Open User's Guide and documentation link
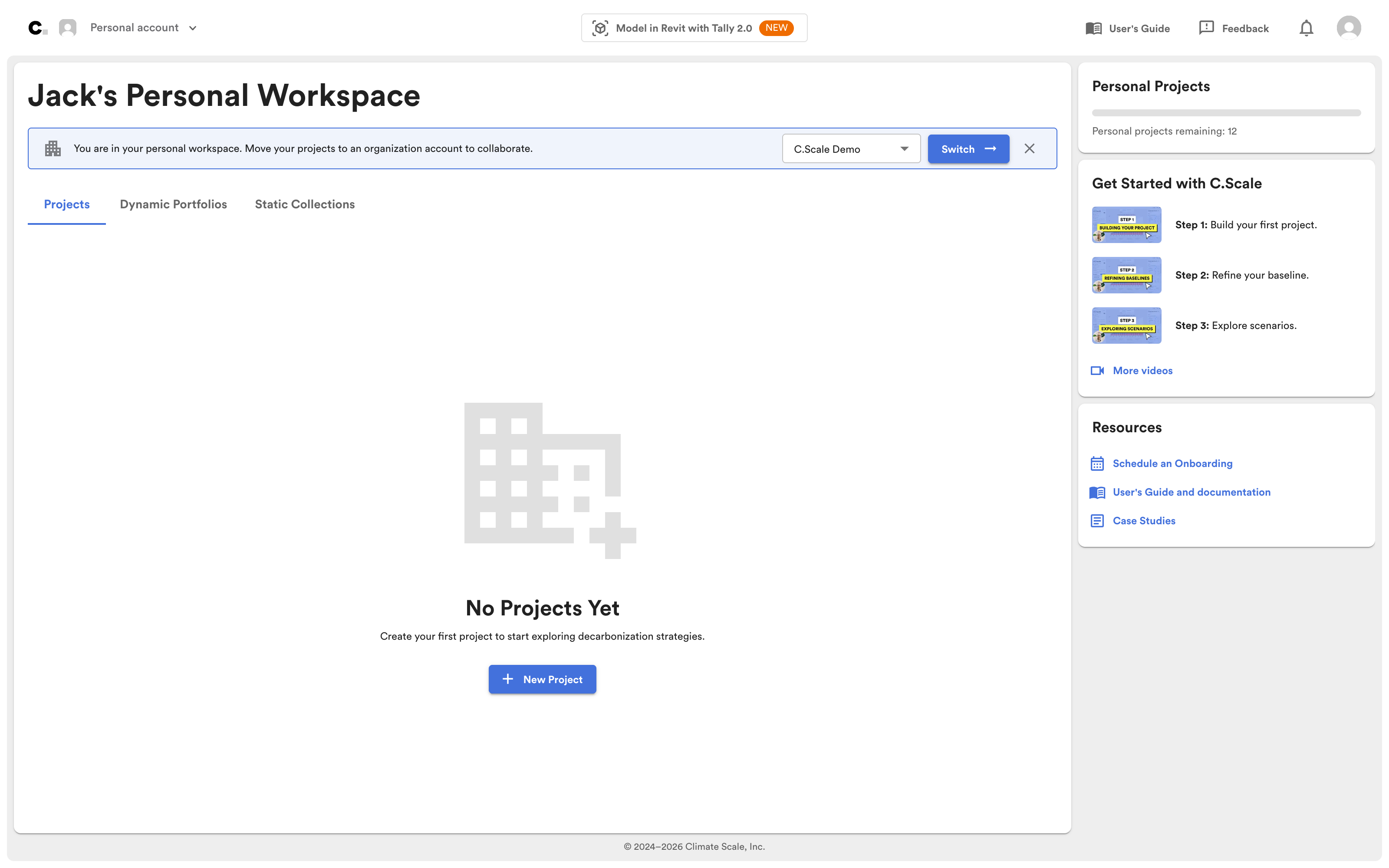The width and height of the screenshot is (1389, 868). pyautogui.click(x=1192, y=493)
